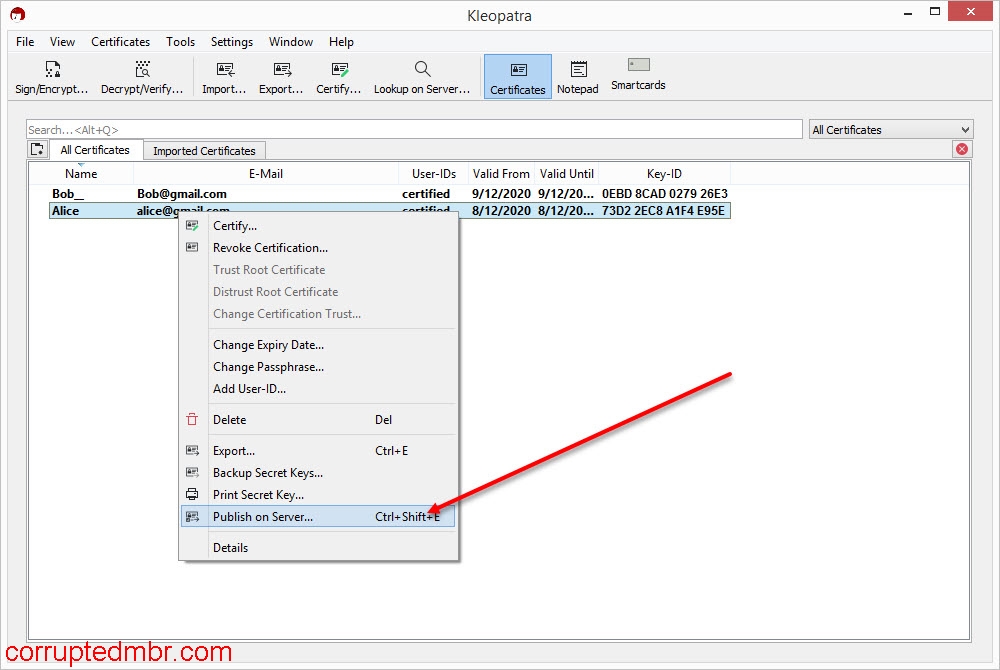Delete the selected certificate
The height and width of the screenshot is (670, 1000).
229,419
